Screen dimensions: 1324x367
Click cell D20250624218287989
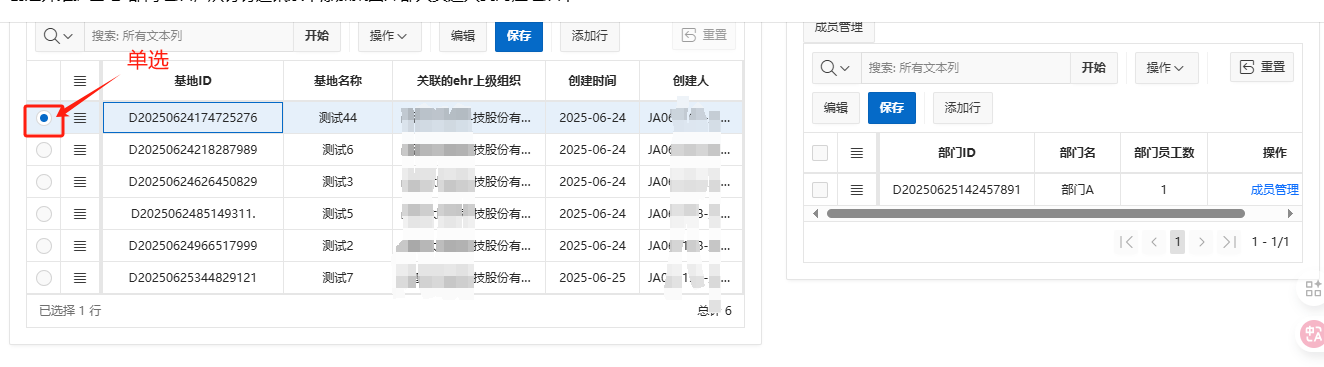click(x=193, y=150)
